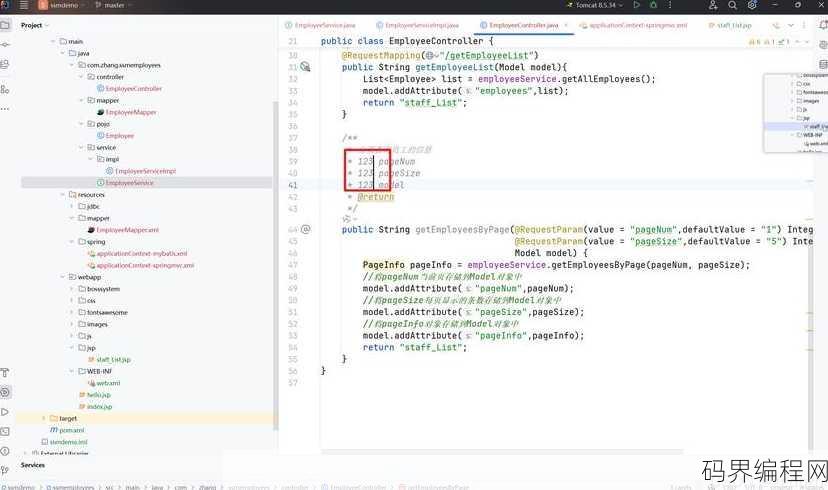Open more run actions menu
This screenshot has width=828, height=490.
point(670,5)
